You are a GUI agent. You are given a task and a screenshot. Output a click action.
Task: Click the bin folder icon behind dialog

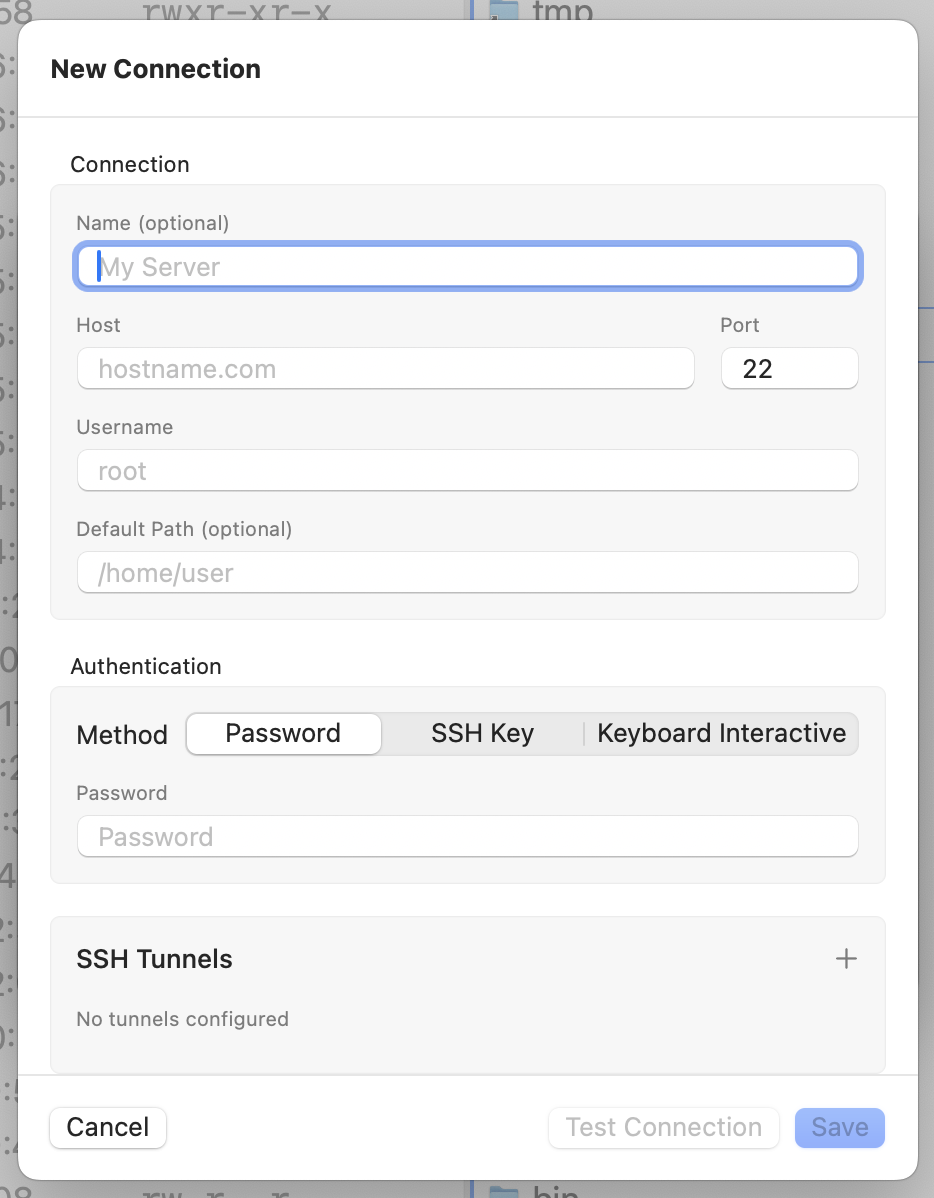click(503, 1190)
